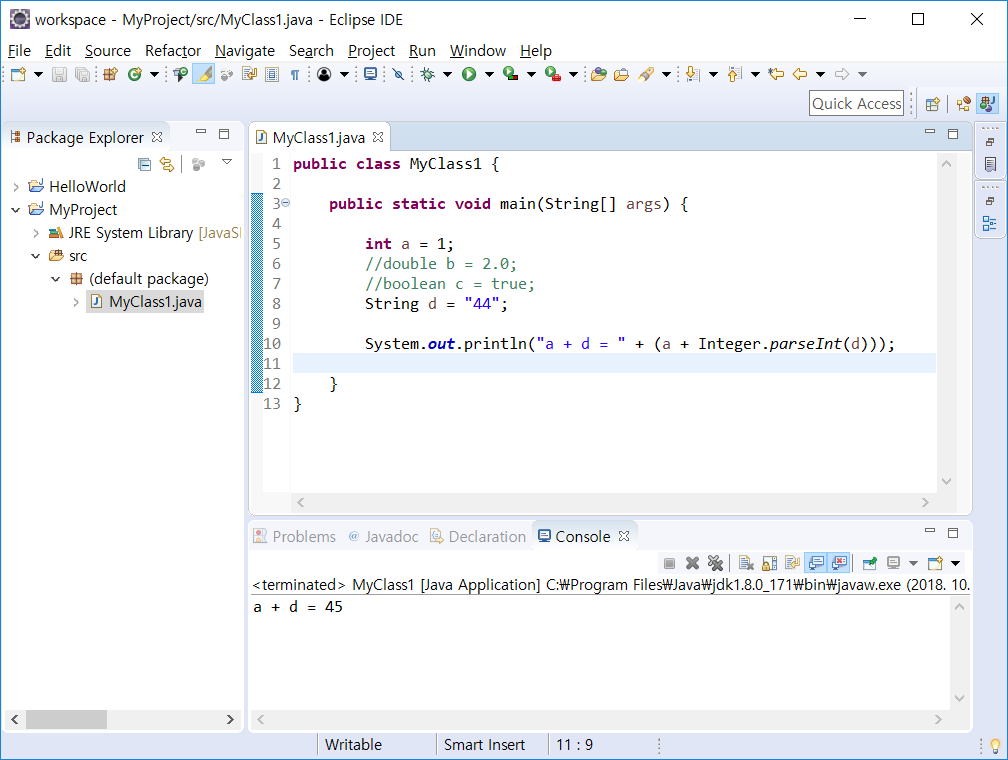
Task: Click the tip of the day lightbulb icon
Action: tap(995, 746)
